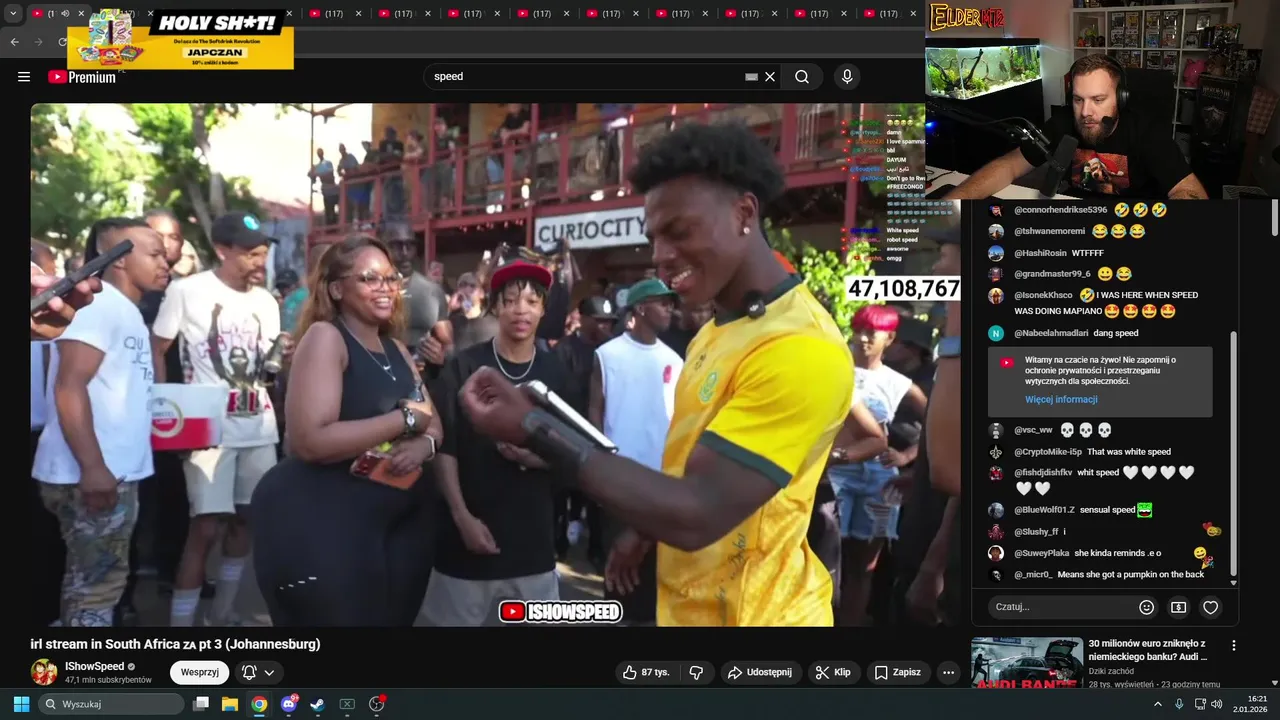
Task: Open Więcej informacji link in chat notice
Action: [x=1061, y=400]
